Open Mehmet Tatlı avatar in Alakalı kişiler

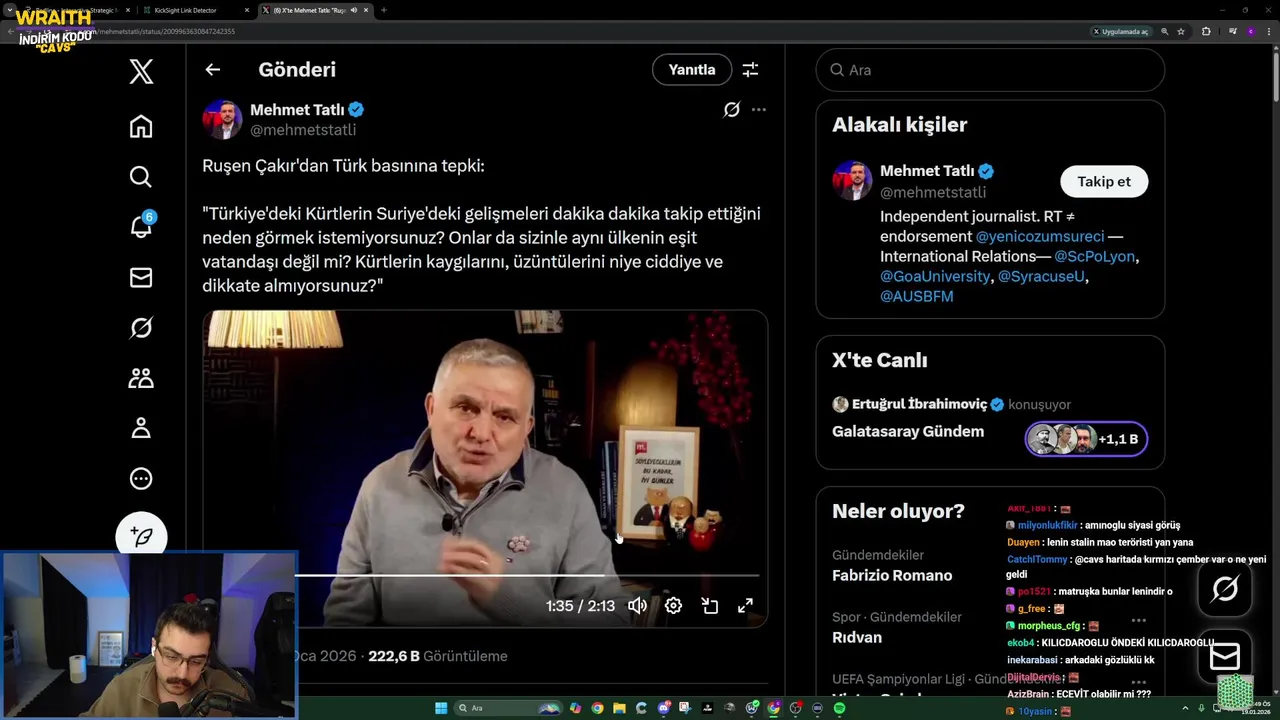click(x=852, y=181)
